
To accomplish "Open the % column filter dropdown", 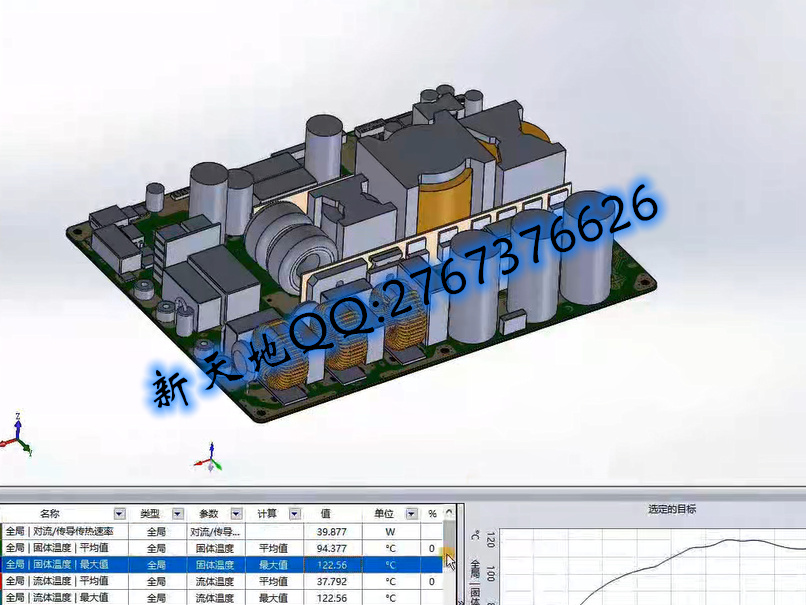I will (x=449, y=514).
